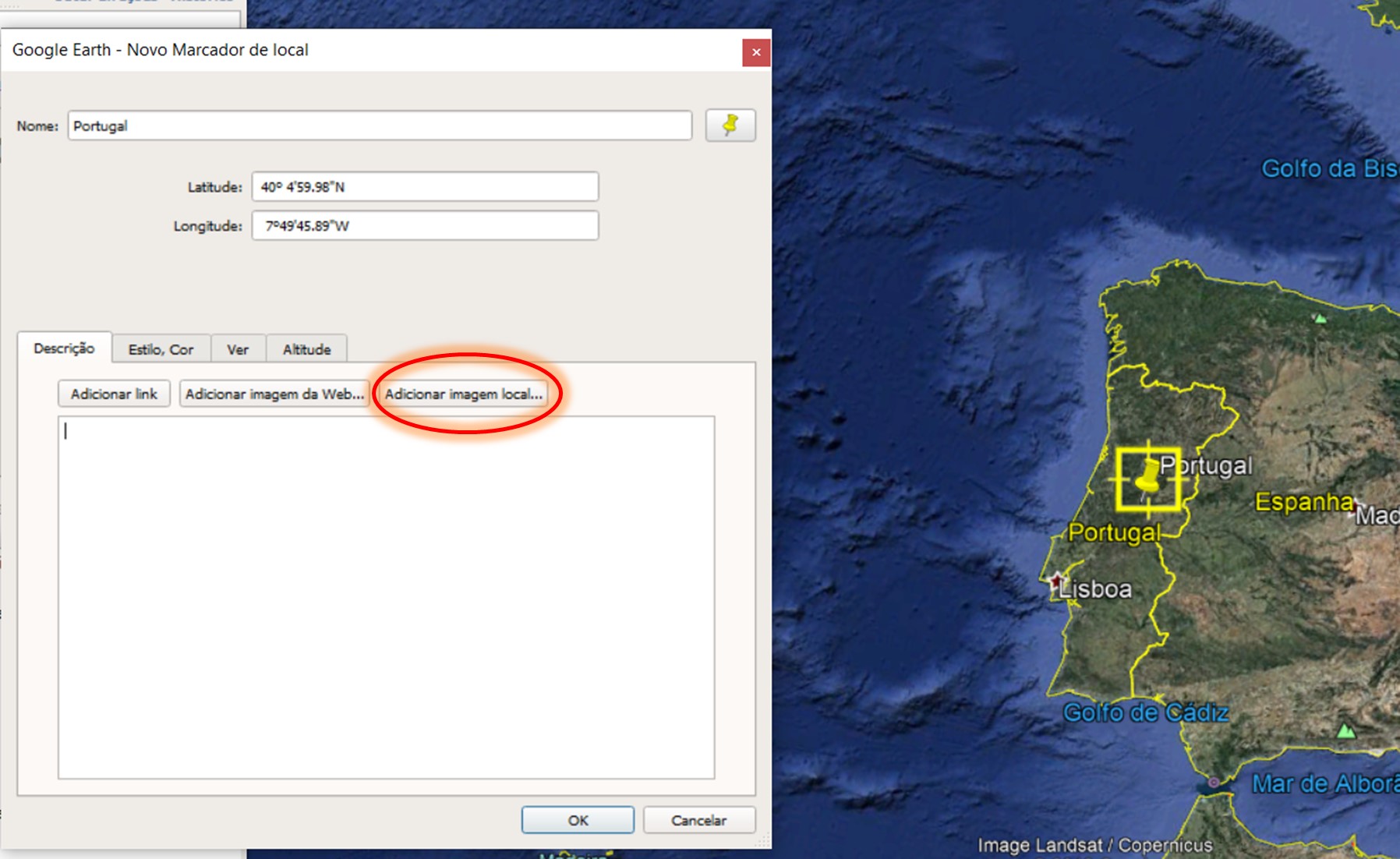The width and height of the screenshot is (1400, 859).
Task: Click the green mountain icon in northern Spain
Action: click(1320, 318)
